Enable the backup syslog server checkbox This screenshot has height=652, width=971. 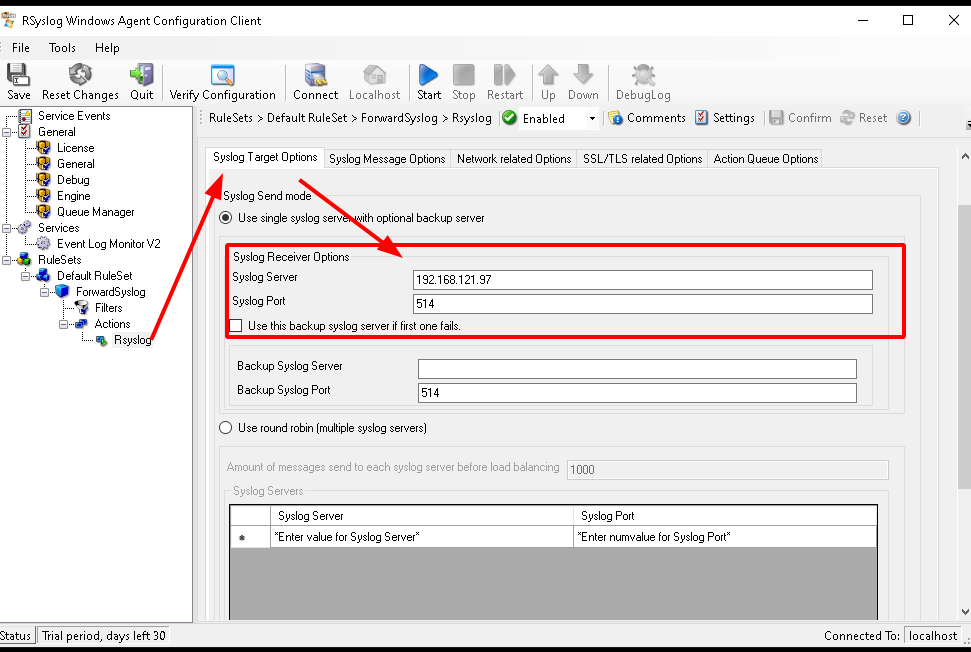[235, 325]
